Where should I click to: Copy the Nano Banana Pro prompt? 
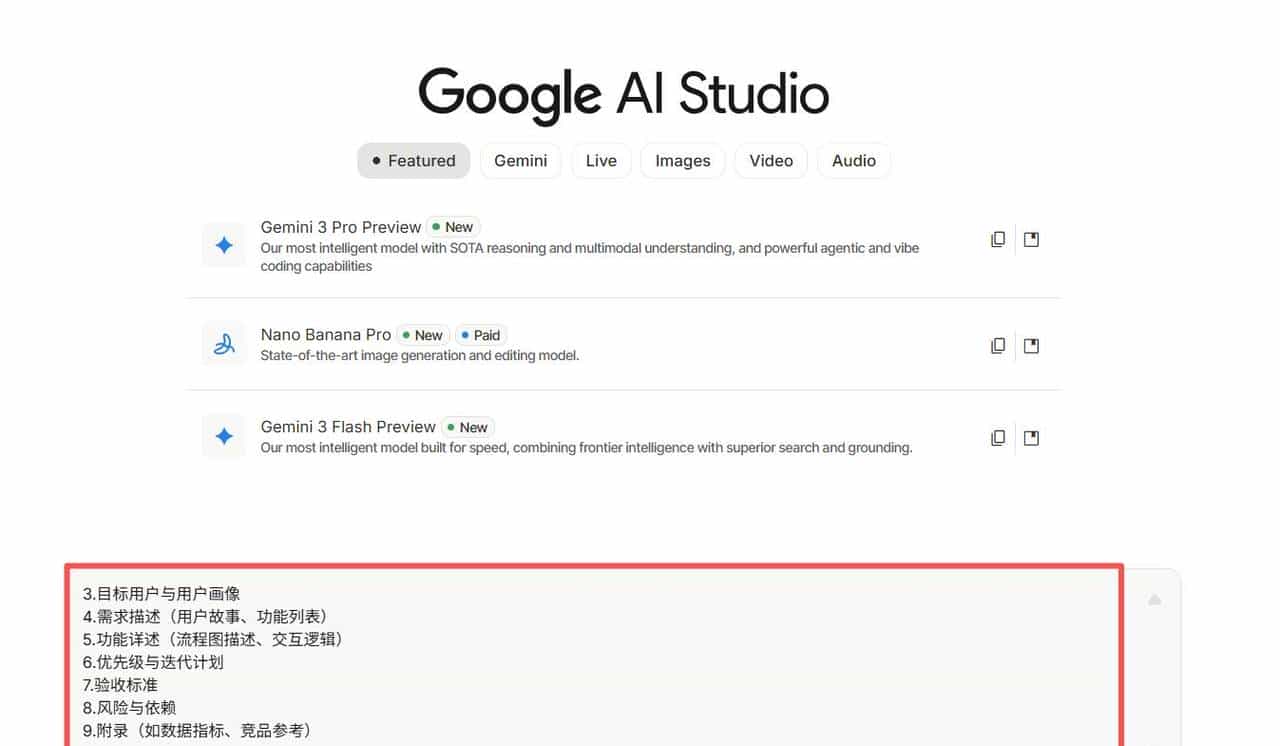pyautogui.click(x=997, y=345)
